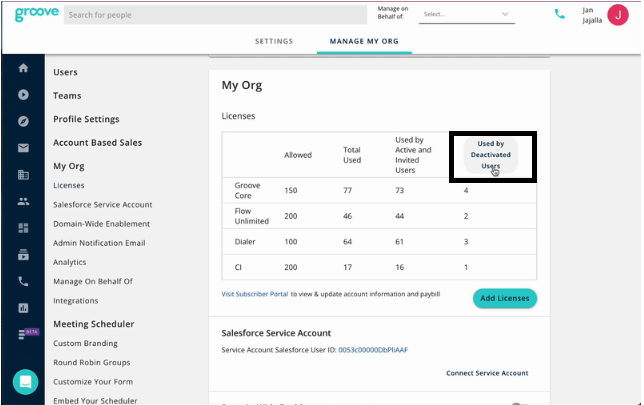
Task: Click the compass icon in left sidebar
Action: click(x=23, y=122)
